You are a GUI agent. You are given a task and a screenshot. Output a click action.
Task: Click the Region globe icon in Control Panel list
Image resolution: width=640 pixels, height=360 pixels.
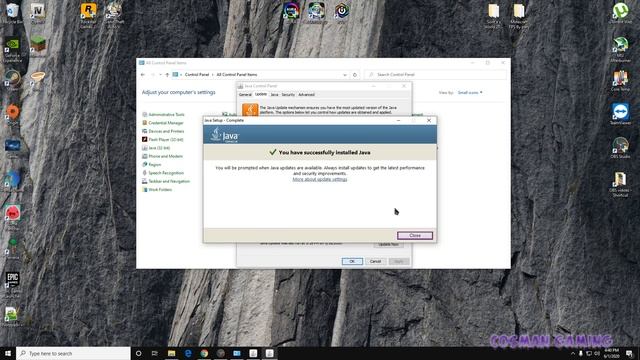pos(144,164)
